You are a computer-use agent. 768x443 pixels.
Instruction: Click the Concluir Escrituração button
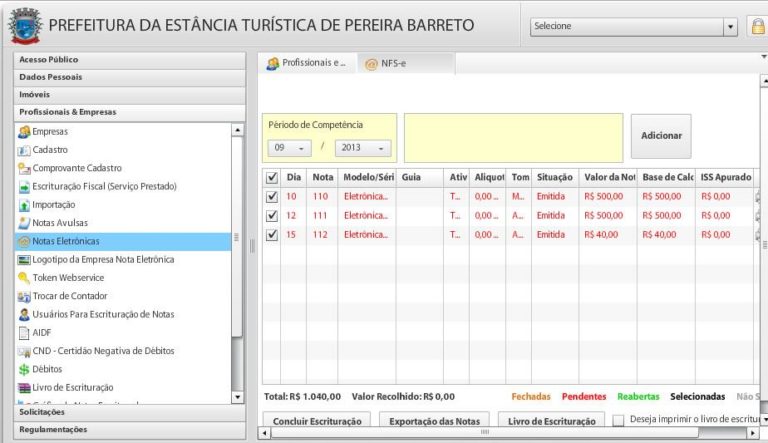click(317, 421)
